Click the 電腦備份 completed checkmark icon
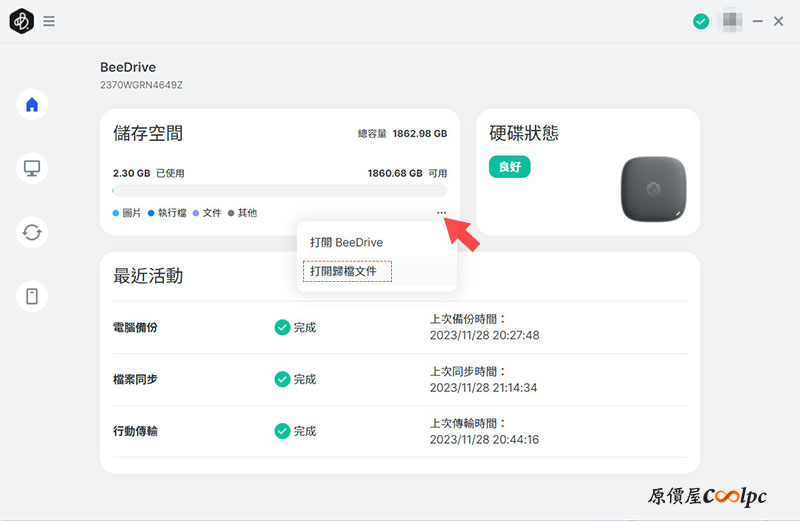Screen dimensions: 800x521 pyautogui.click(x=282, y=327)
